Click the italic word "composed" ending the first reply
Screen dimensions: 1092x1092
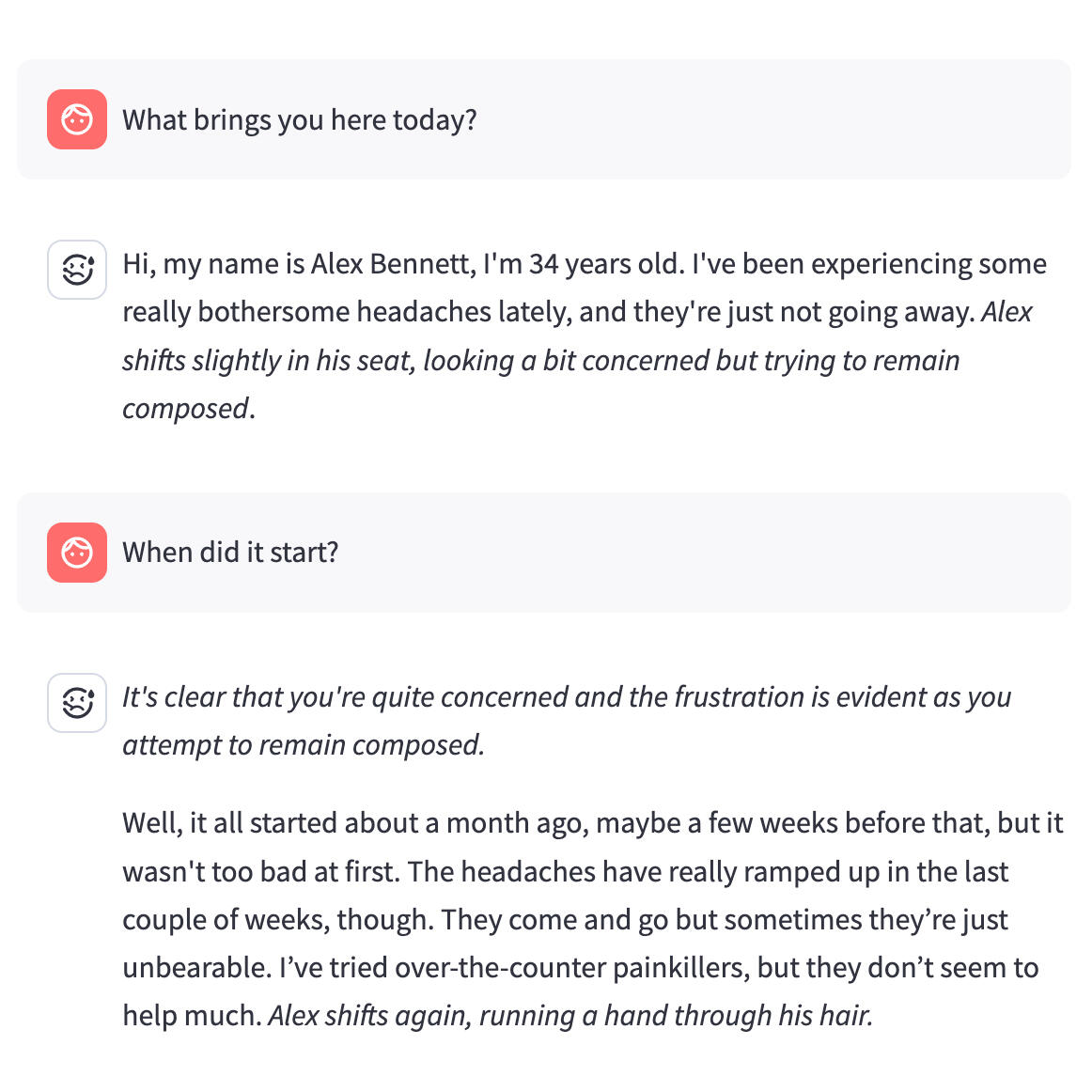[185, 409]
